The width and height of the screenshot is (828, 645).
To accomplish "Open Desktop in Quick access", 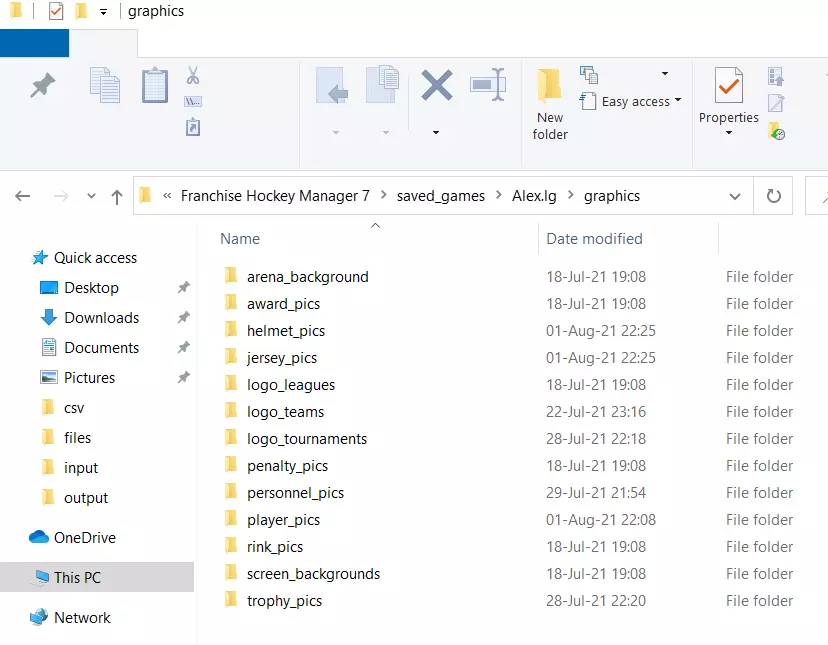I will (x=80, y=288).
